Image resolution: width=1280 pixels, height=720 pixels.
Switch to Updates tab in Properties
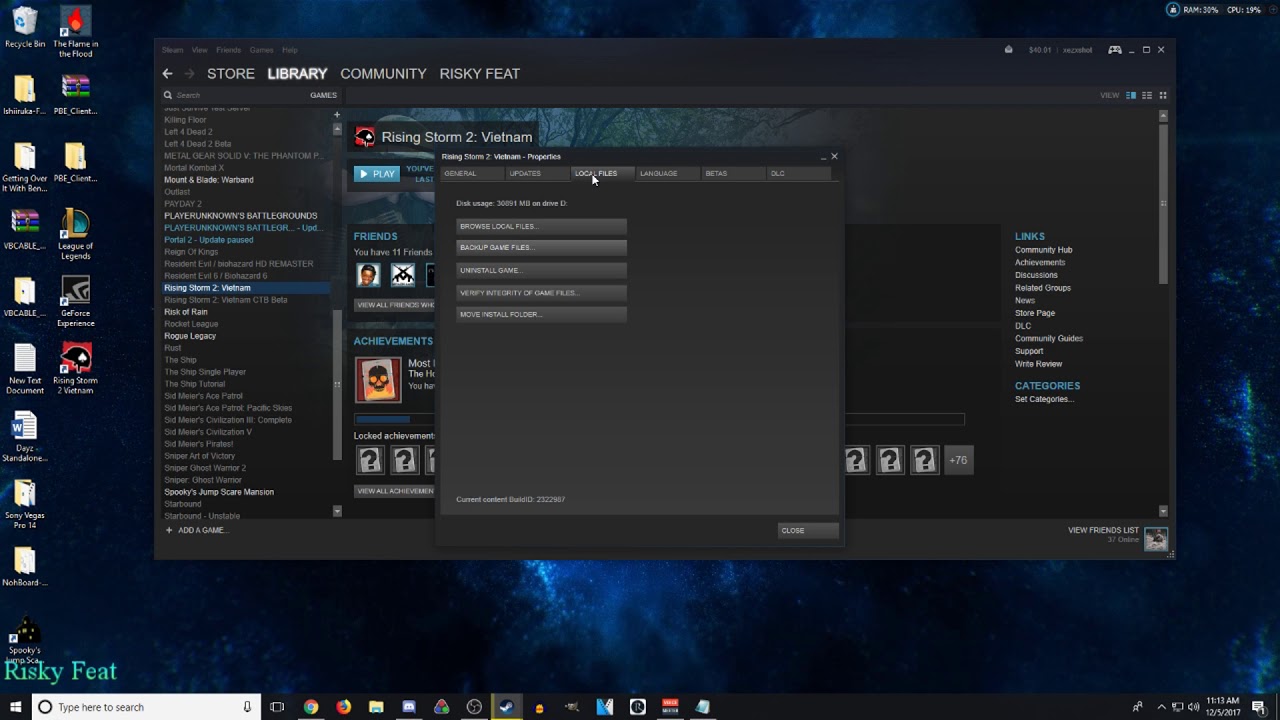(538, 174)
